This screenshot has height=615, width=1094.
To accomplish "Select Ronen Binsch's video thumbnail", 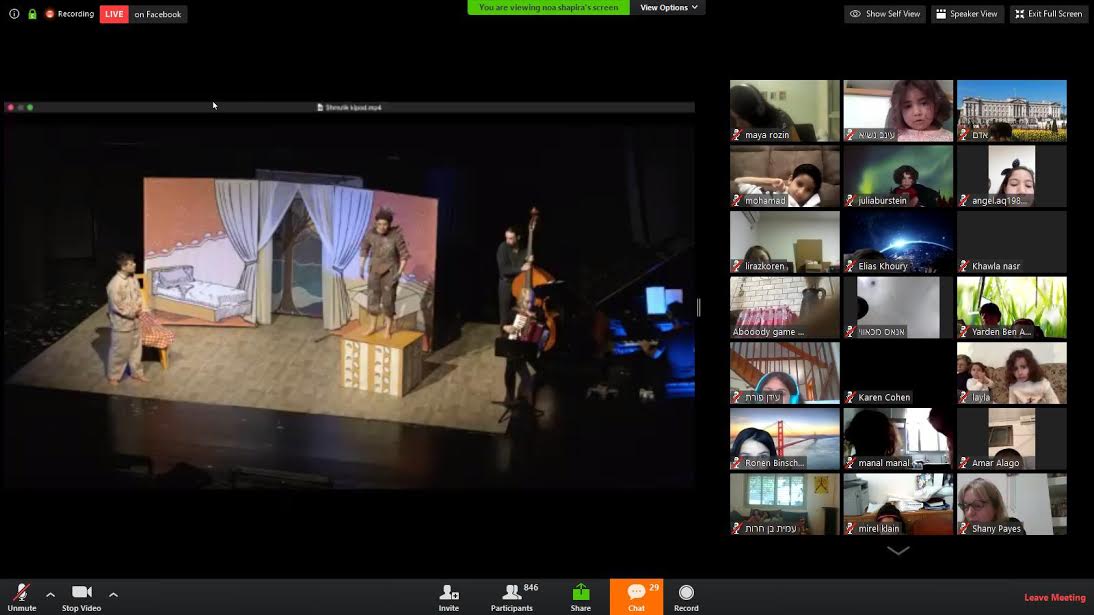I will (785, 438).
